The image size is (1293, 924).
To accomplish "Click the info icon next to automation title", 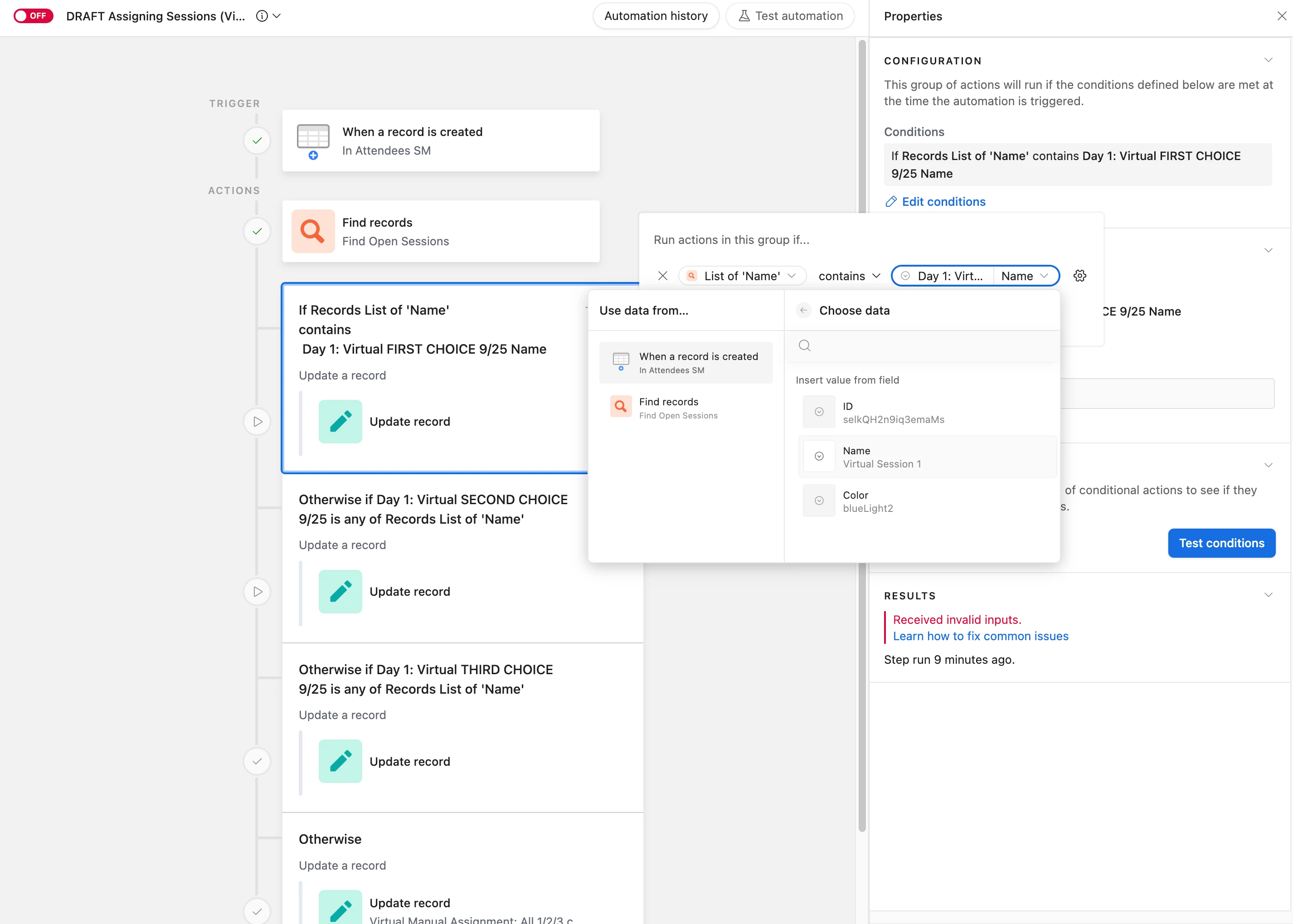I will (262, 16).
